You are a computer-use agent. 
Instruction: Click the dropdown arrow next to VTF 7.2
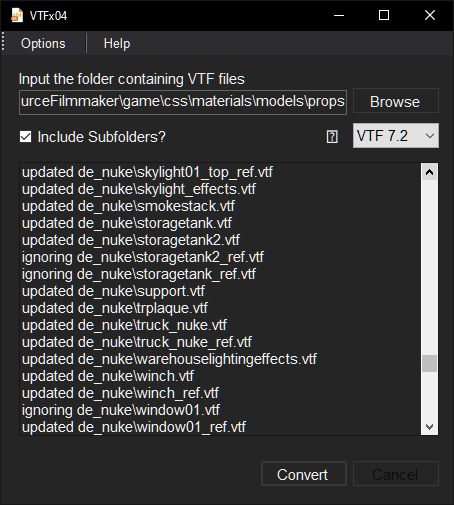point(430,136)
